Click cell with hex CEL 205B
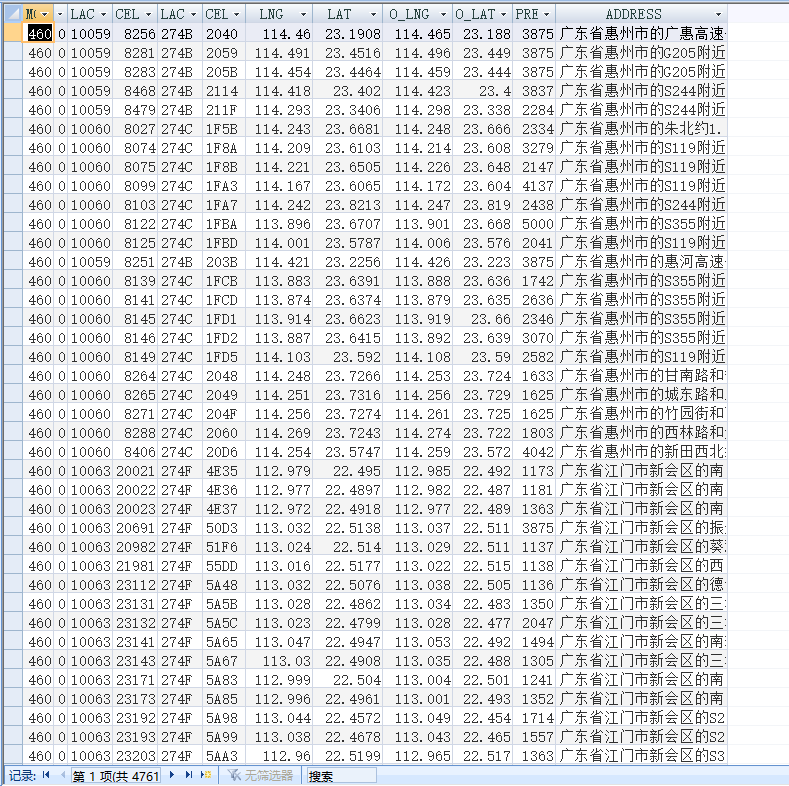Screen dimensions: 789x786 224,72
